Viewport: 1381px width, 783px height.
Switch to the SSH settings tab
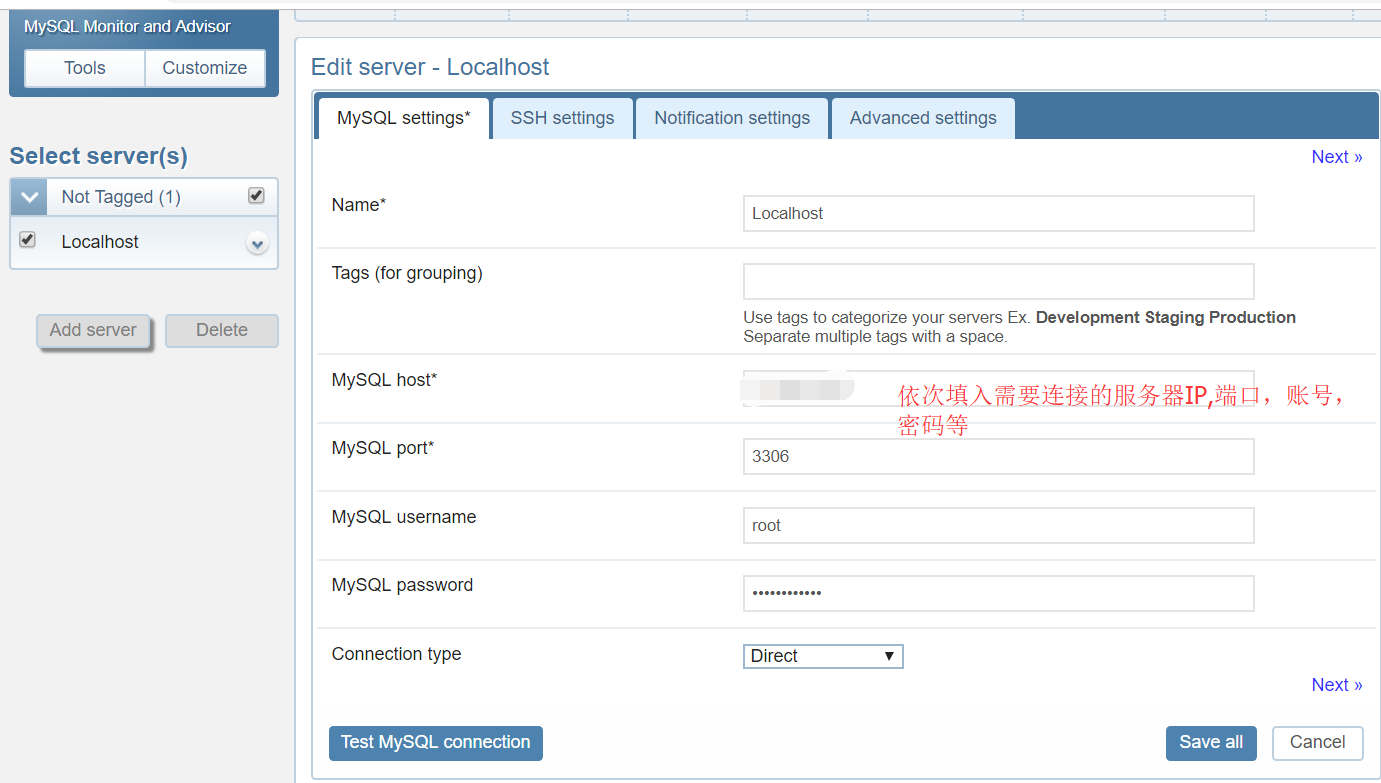(562, 117)
